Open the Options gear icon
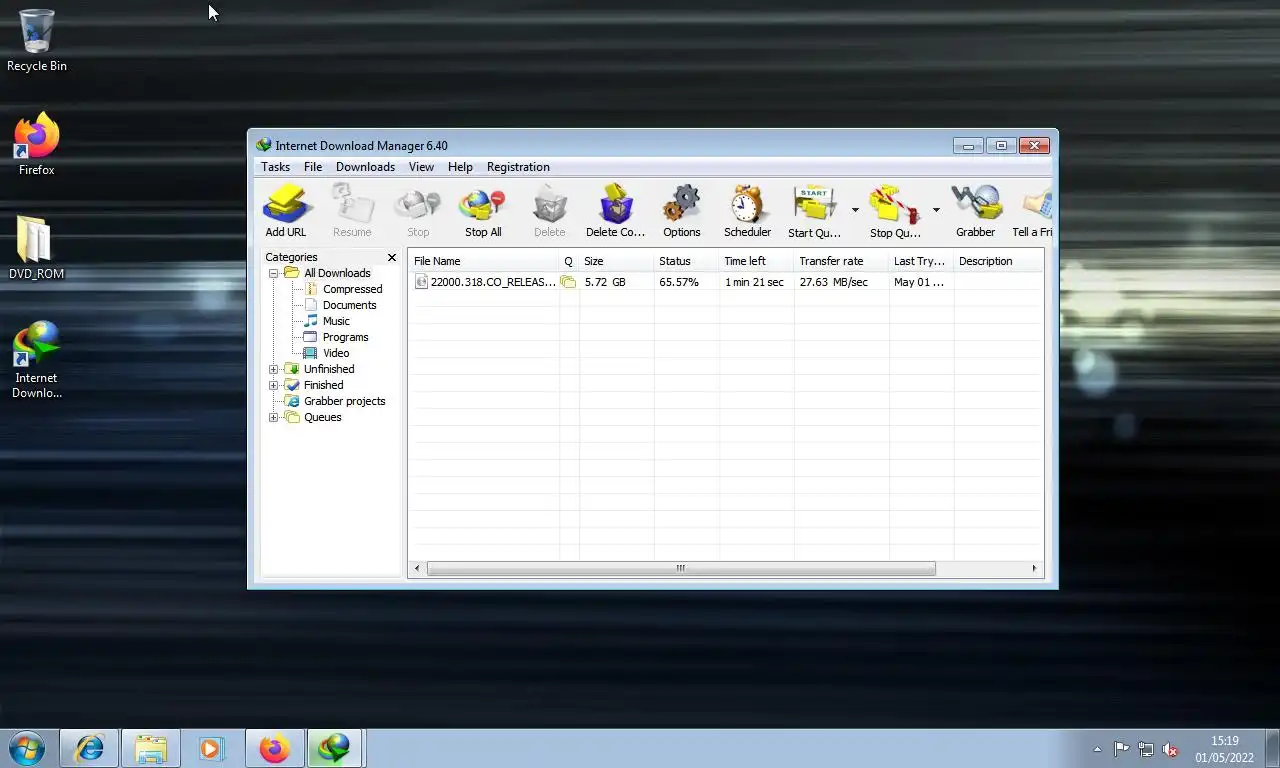This screenshot has height=768, width=1280. pos(681,211)
